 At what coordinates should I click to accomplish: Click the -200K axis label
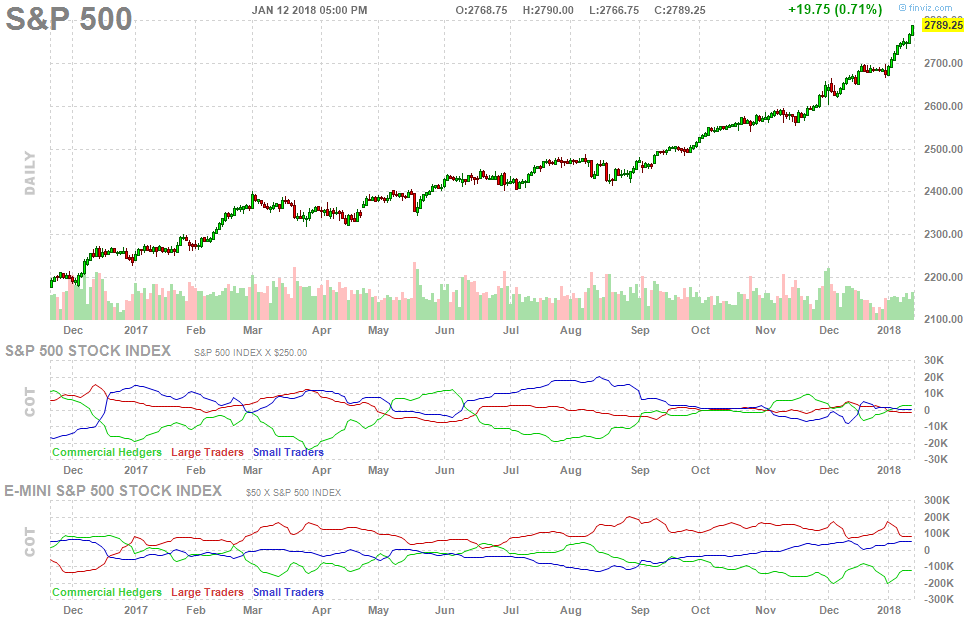coord(939,583)
